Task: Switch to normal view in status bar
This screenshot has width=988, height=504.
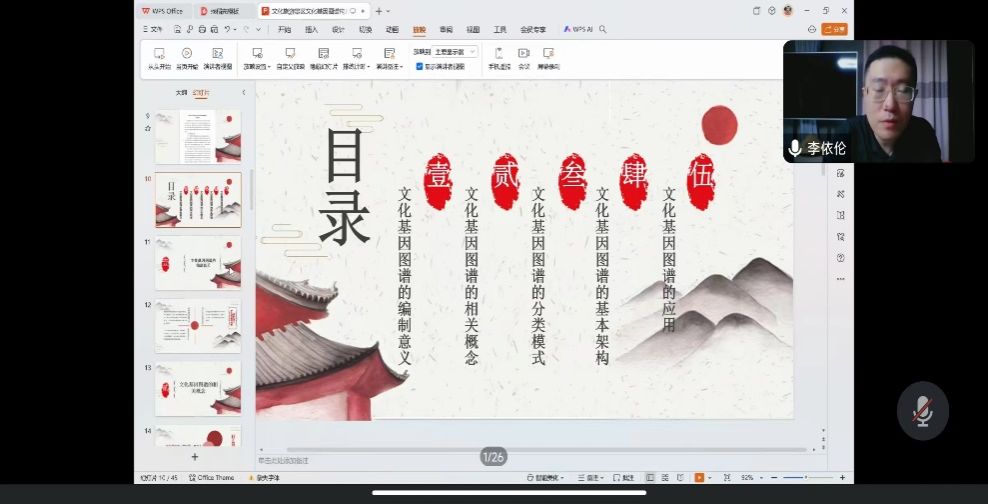Action: (x=650, y=478)
